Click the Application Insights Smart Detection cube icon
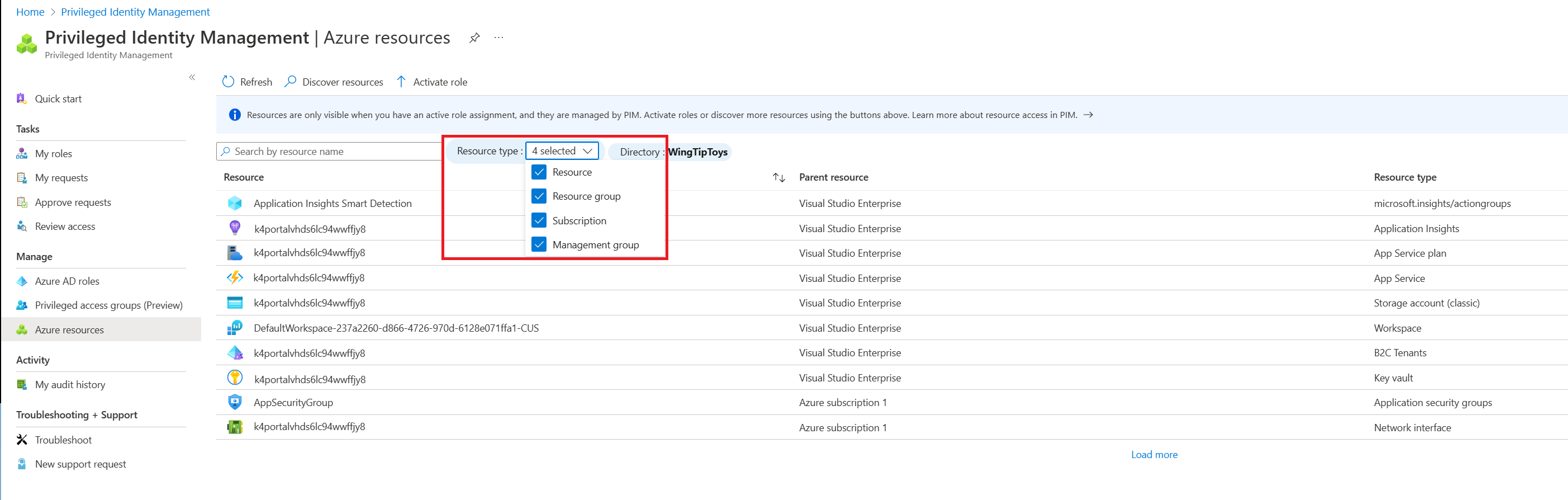Viewport: 1568px width, 500px height. (x=235, y=204)
